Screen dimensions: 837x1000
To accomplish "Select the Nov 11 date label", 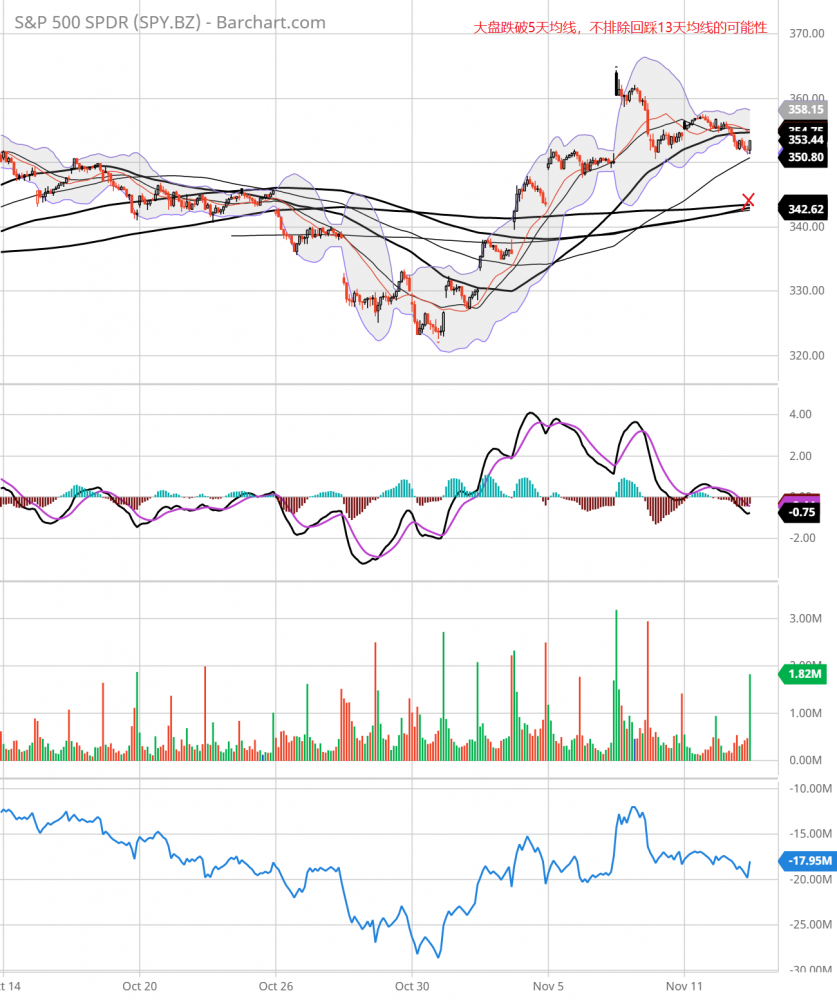I will coord(684,985).
